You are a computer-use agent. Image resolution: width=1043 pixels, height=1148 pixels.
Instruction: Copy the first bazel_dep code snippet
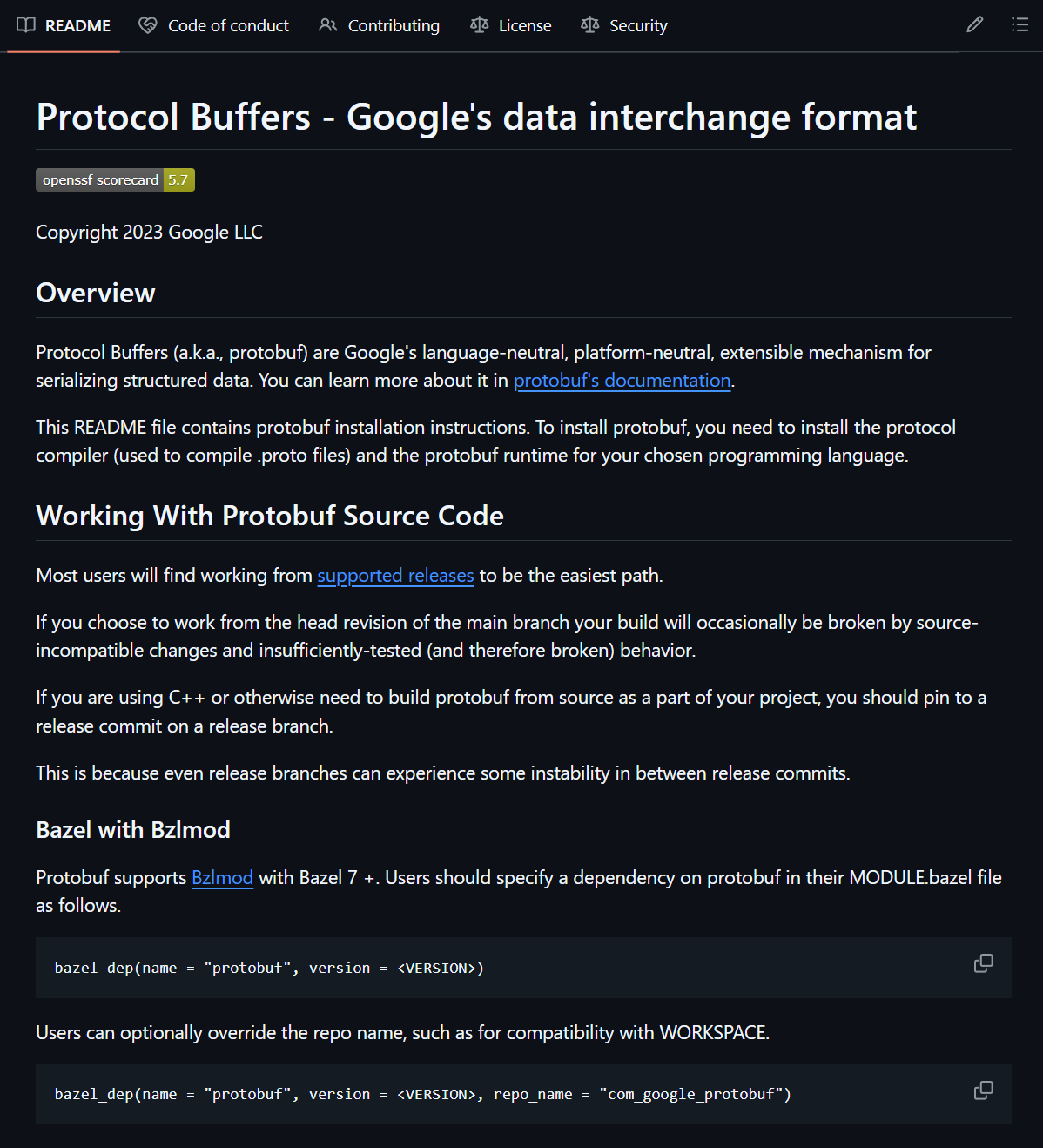(x=983, y=963)
